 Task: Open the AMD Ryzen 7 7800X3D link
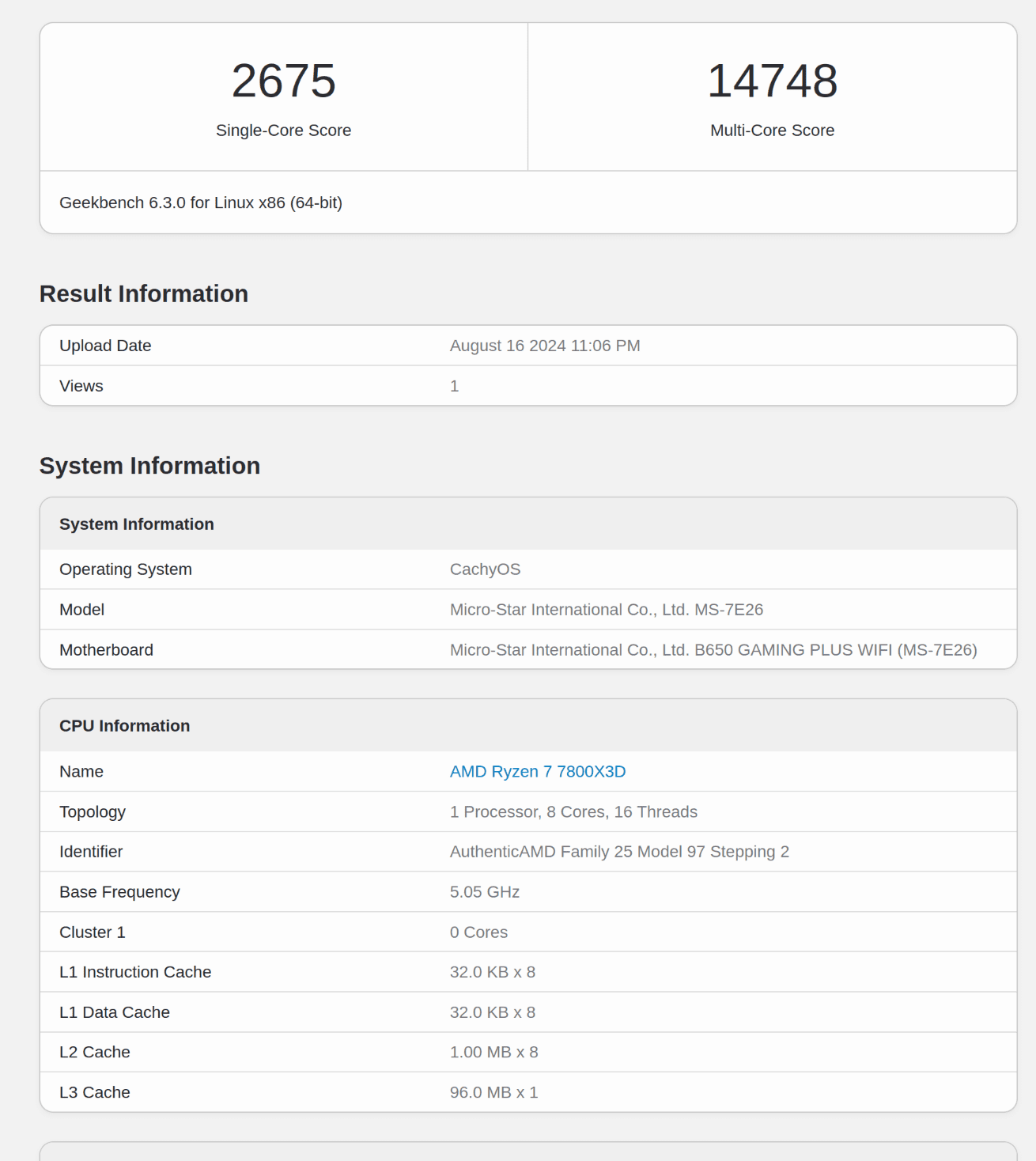point(538,771)
